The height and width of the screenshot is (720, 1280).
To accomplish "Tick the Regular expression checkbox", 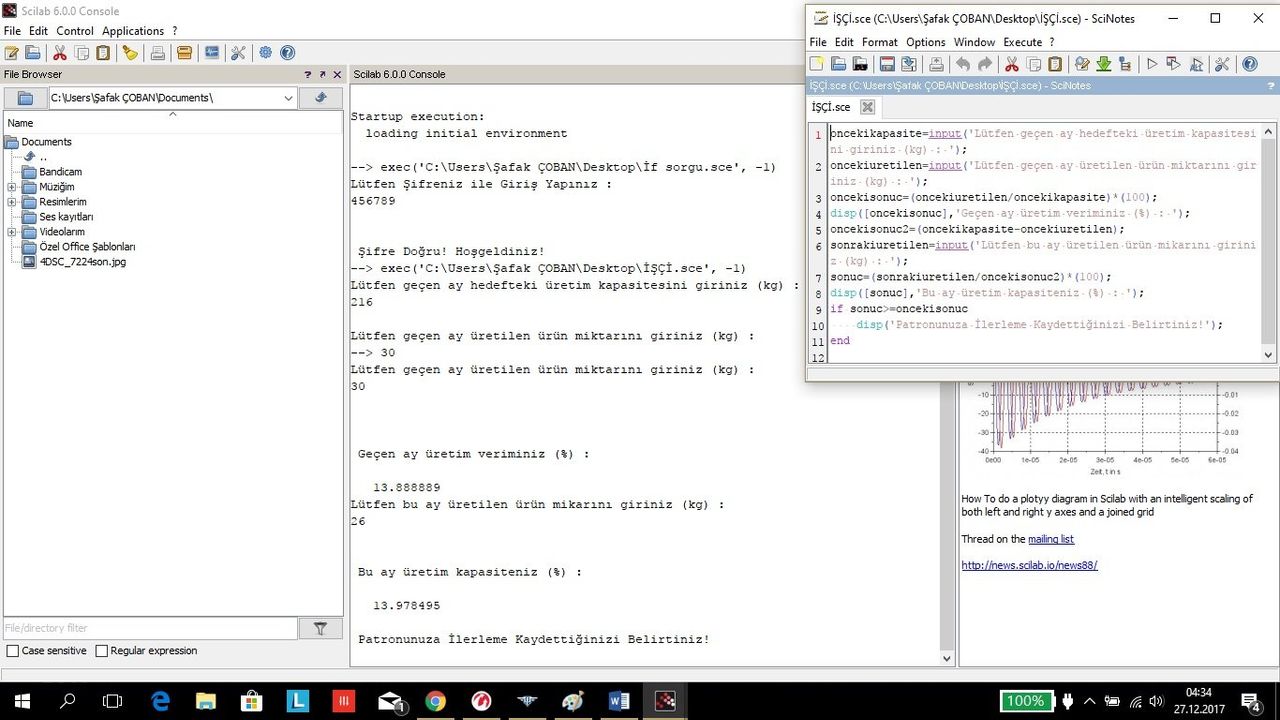I will point(101,651).
